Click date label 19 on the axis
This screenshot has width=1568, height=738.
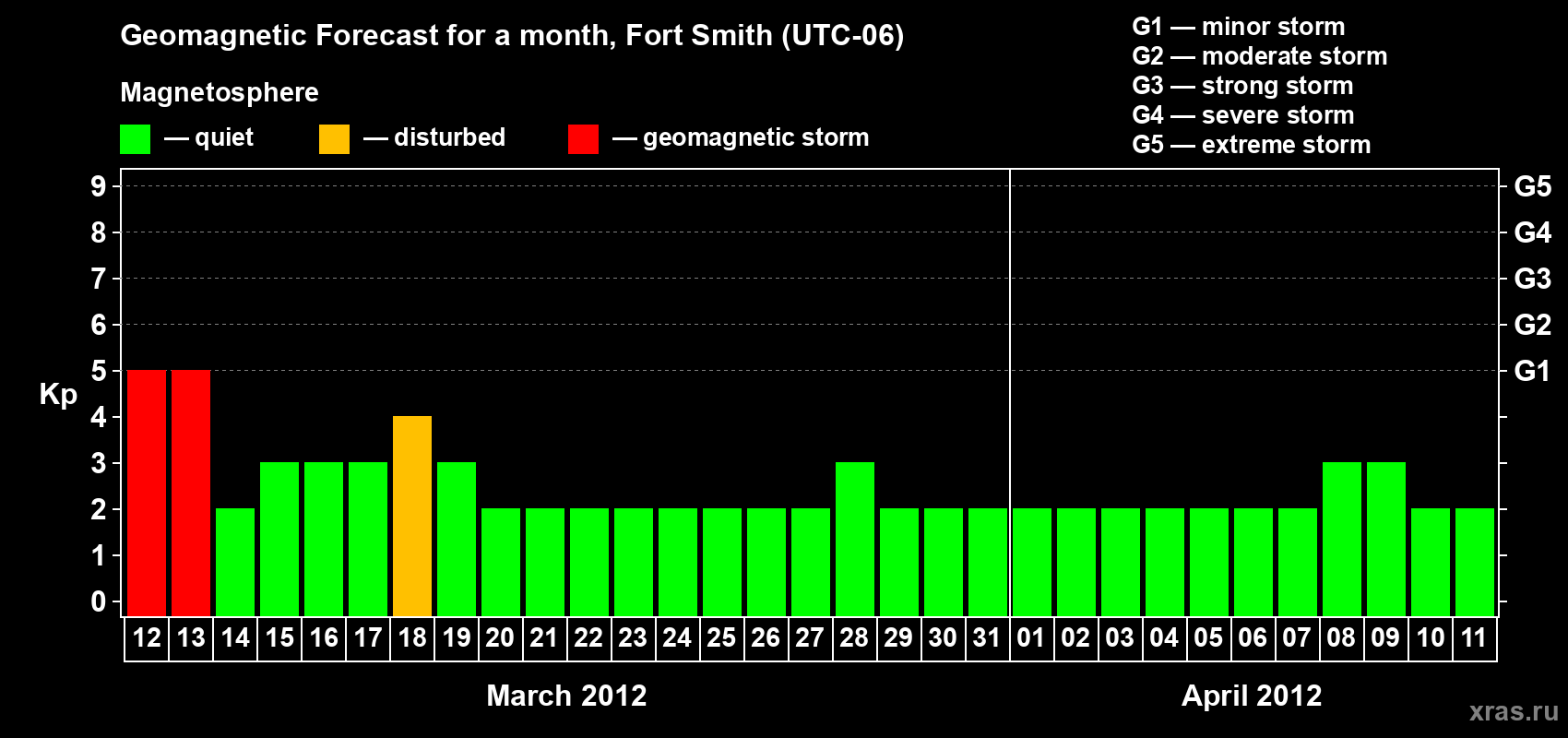[457, 637]
